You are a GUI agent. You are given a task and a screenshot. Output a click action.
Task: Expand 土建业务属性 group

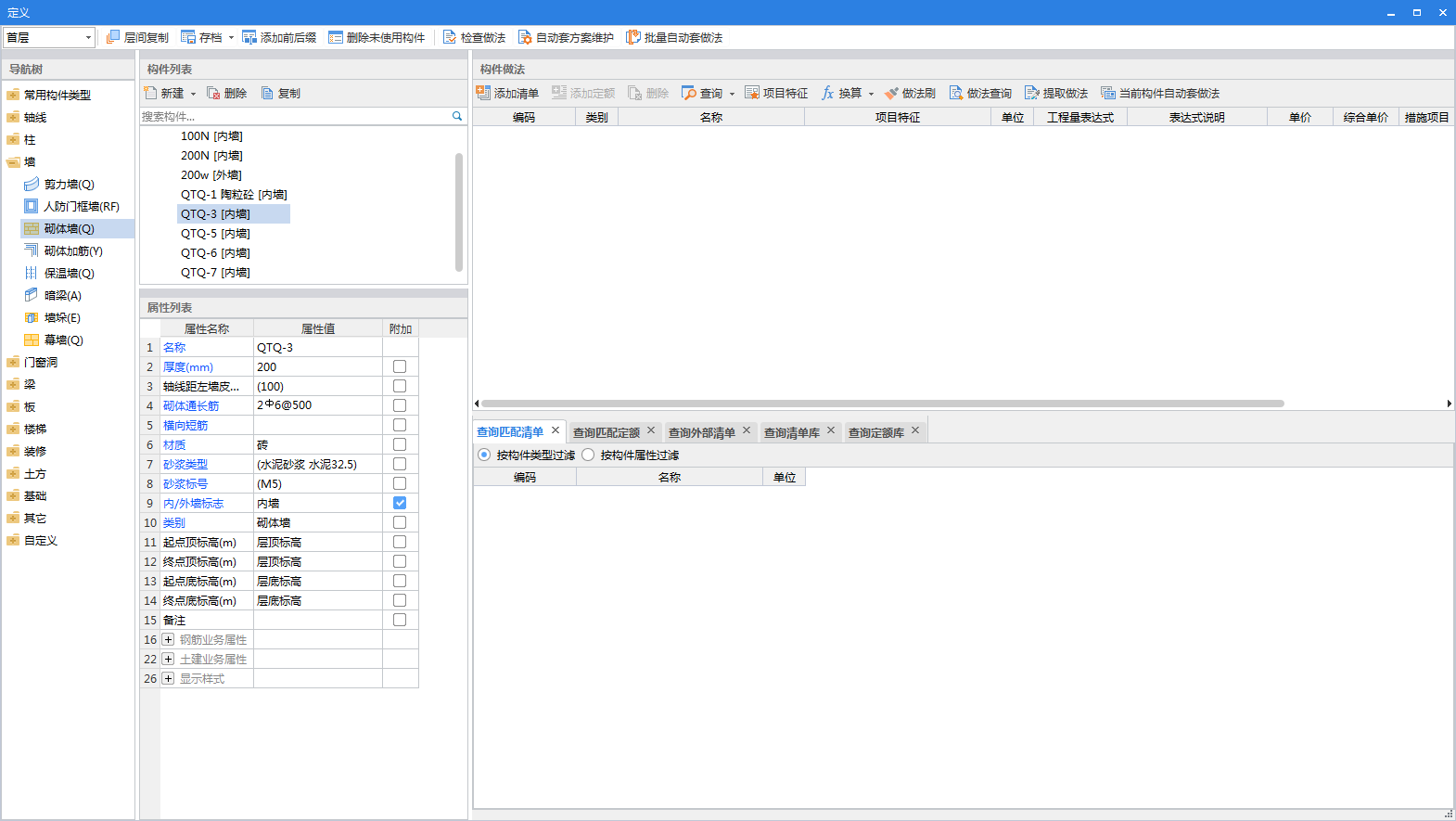tap(168, 659)
